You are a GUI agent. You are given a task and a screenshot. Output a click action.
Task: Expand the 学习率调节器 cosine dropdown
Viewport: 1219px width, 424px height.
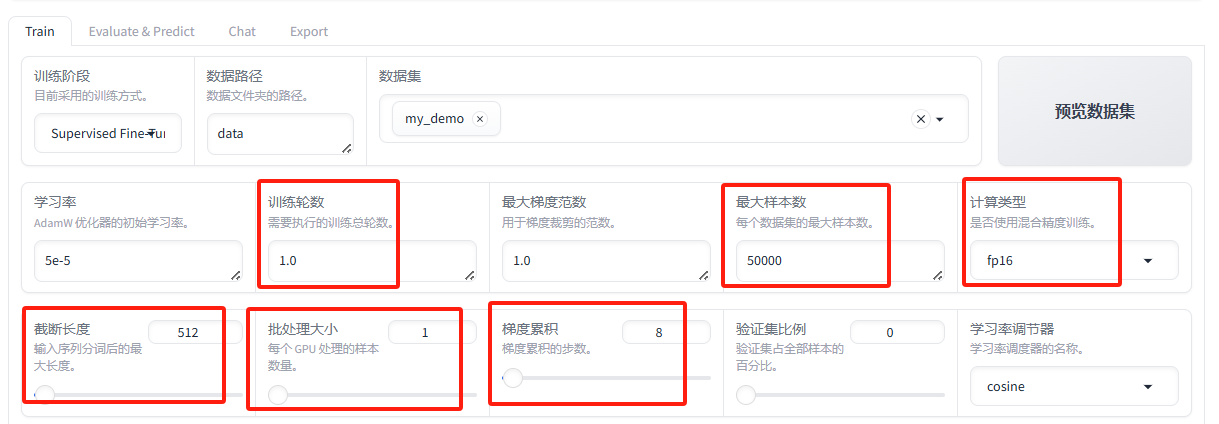[x=1073, y=386]
